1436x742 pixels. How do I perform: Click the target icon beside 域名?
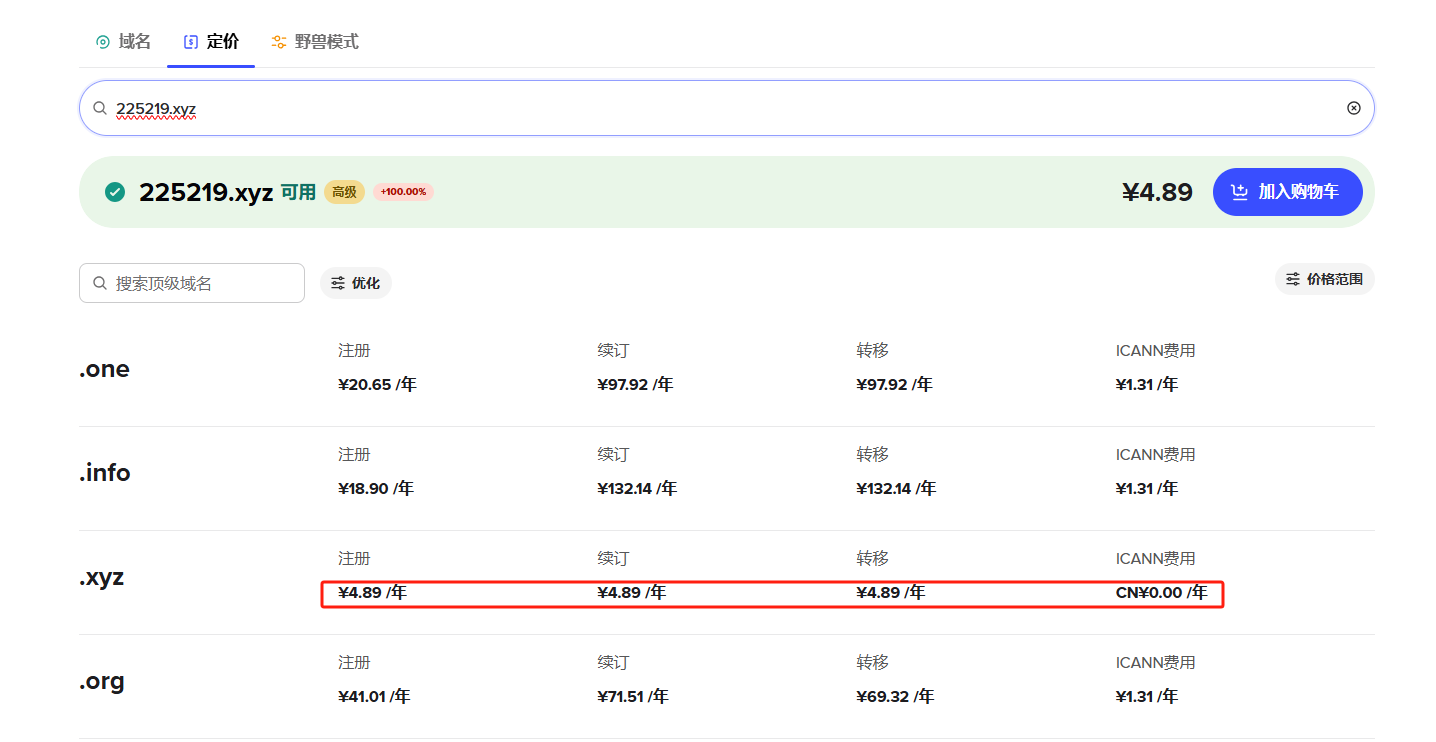click(101, 41)
